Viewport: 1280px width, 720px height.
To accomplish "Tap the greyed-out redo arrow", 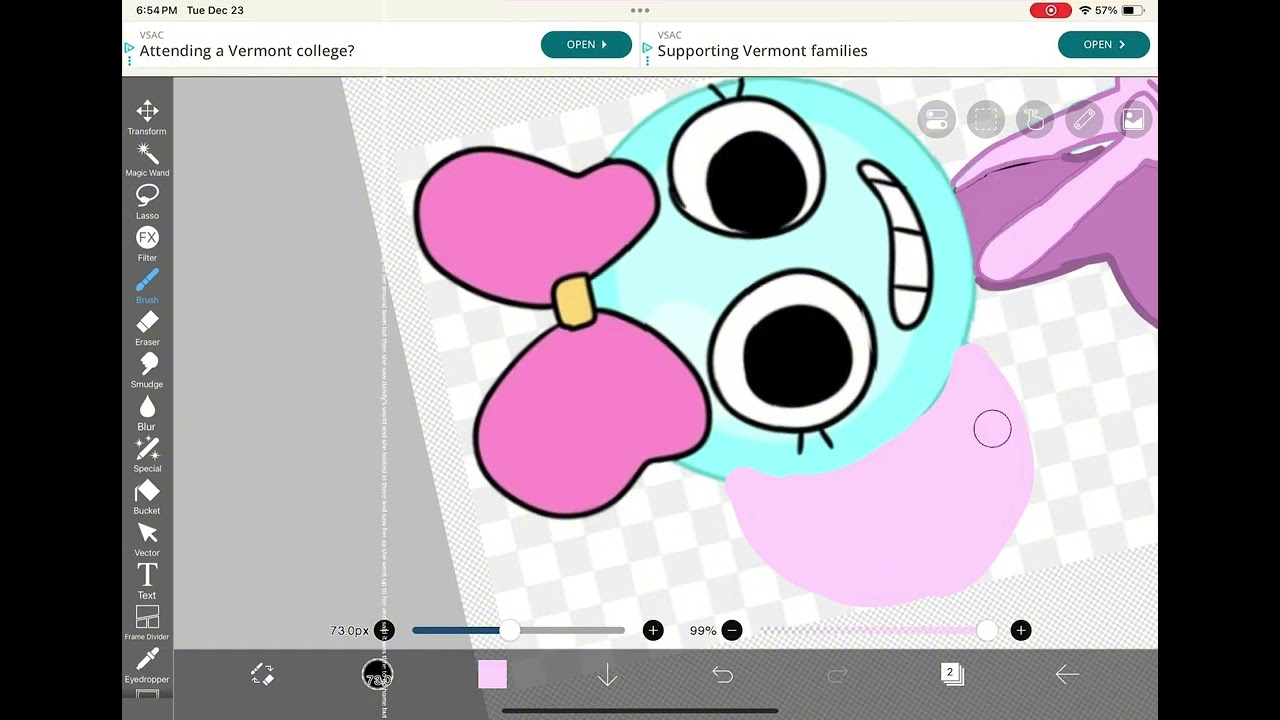I will pyautogui.click(x=838, y=675).
